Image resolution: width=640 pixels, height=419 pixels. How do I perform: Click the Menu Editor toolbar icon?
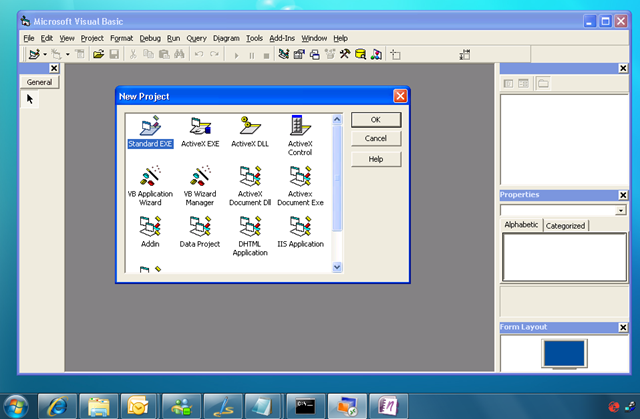pyautogui.click(x=80, y=54)
